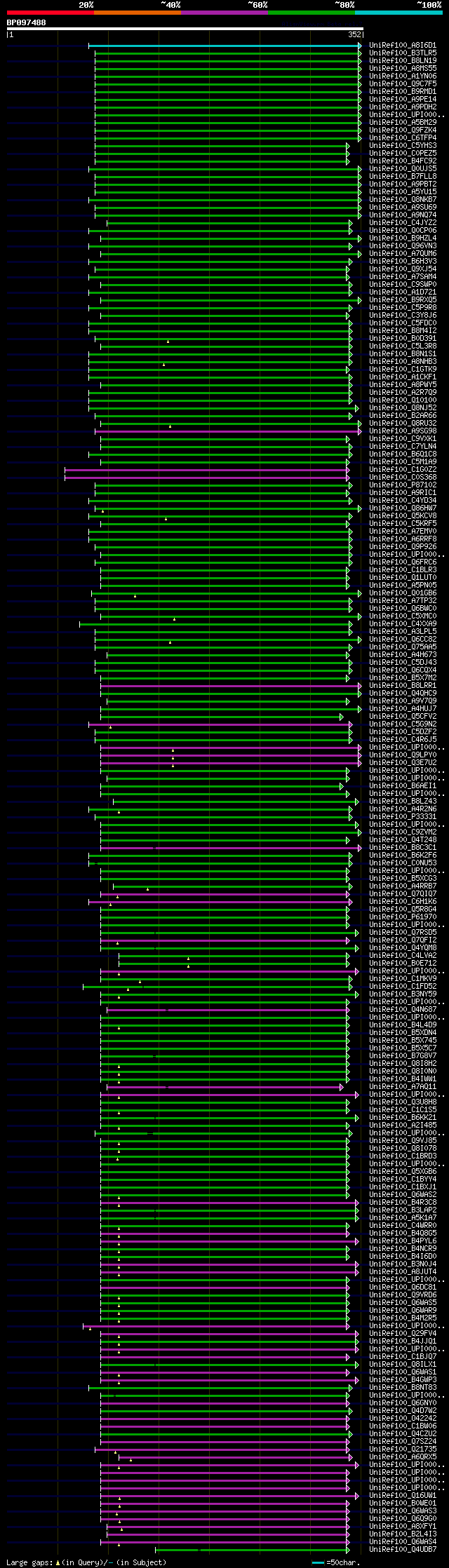Open hit label UniRef100_Q0UJS5
Viewport: 449px width, 1568px height.
[403, 169]
